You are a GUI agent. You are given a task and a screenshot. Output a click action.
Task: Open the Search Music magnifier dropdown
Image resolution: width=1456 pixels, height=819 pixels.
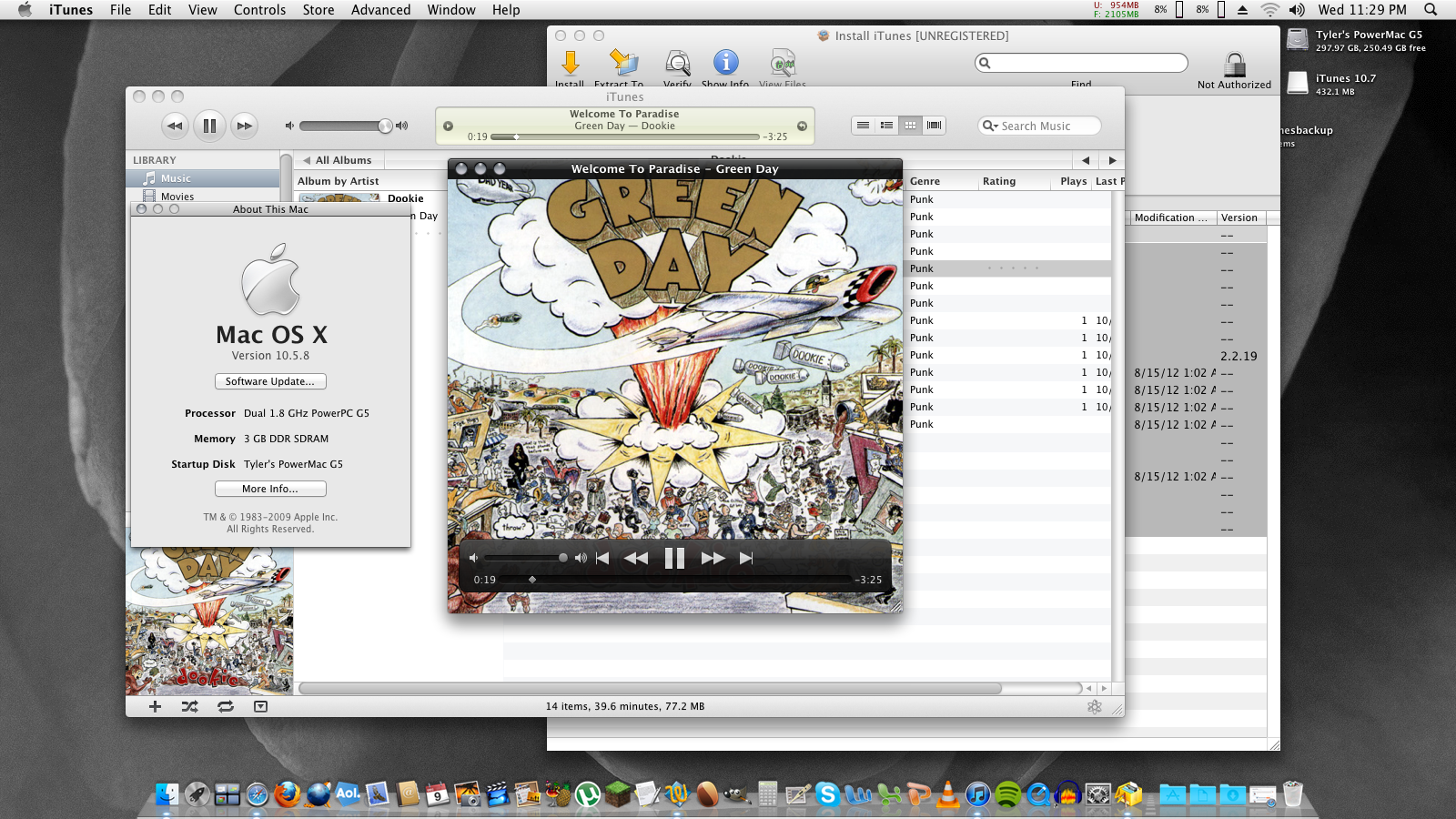tap(990, 126)
